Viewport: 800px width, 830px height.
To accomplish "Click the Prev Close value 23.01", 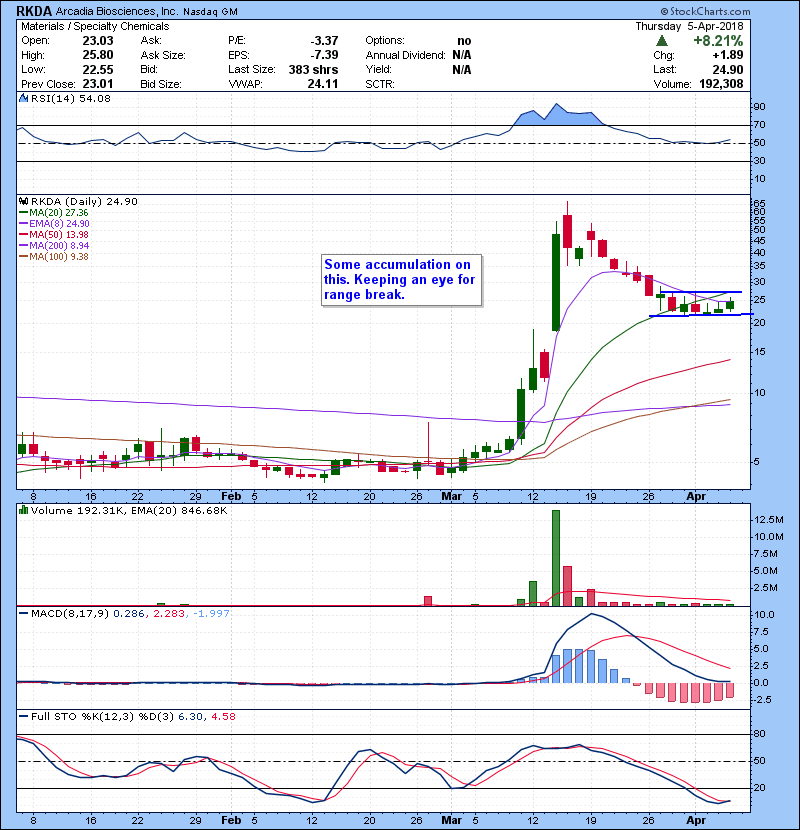I will coord(98,84).
